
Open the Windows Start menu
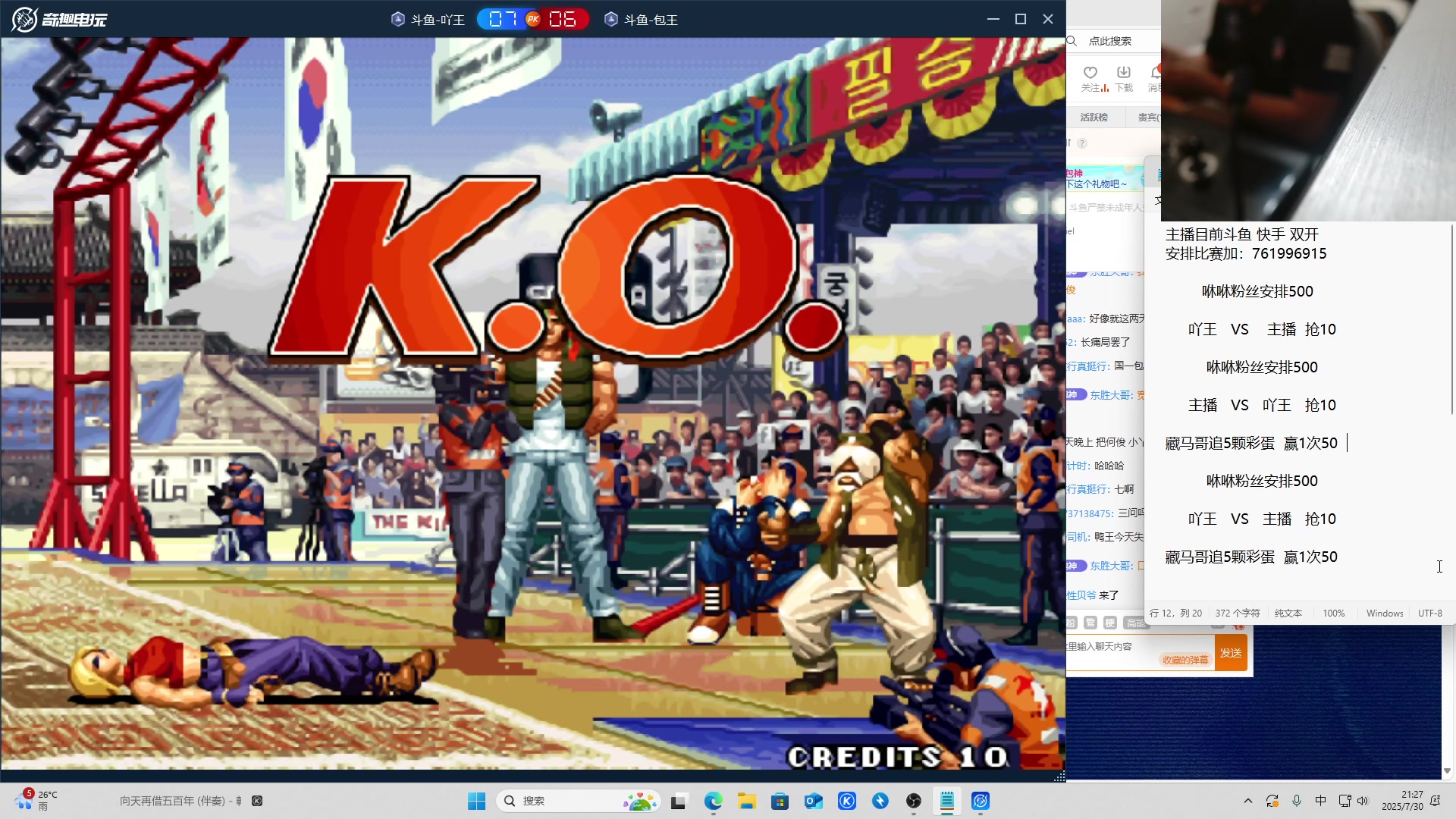(476, 801)
